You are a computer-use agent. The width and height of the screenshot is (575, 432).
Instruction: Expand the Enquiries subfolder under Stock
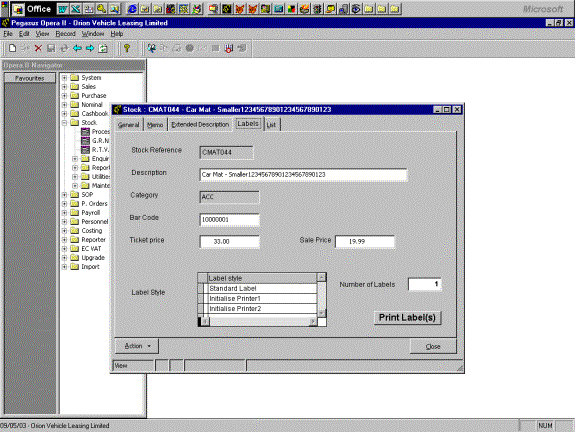tap(75, 158)
